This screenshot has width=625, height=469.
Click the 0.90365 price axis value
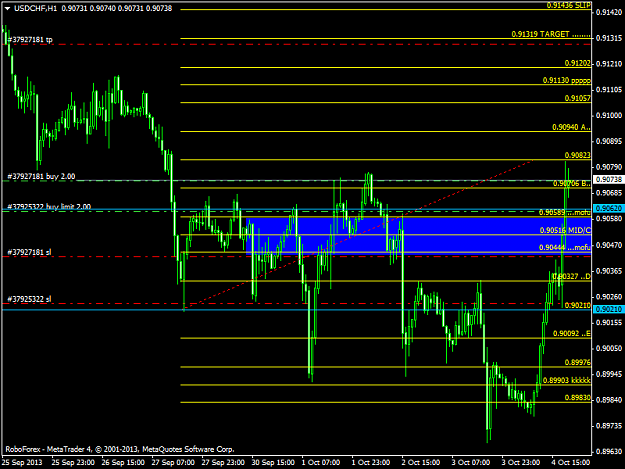point(609,271)
